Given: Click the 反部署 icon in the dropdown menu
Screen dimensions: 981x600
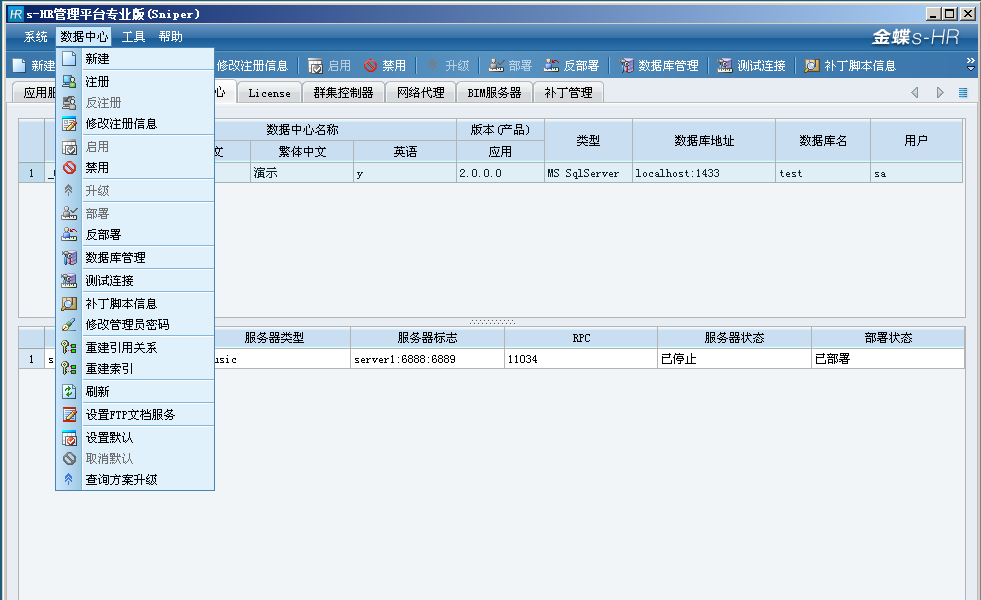Looking at the screenshot, I should pyautogui.click(x=69, y=235).
